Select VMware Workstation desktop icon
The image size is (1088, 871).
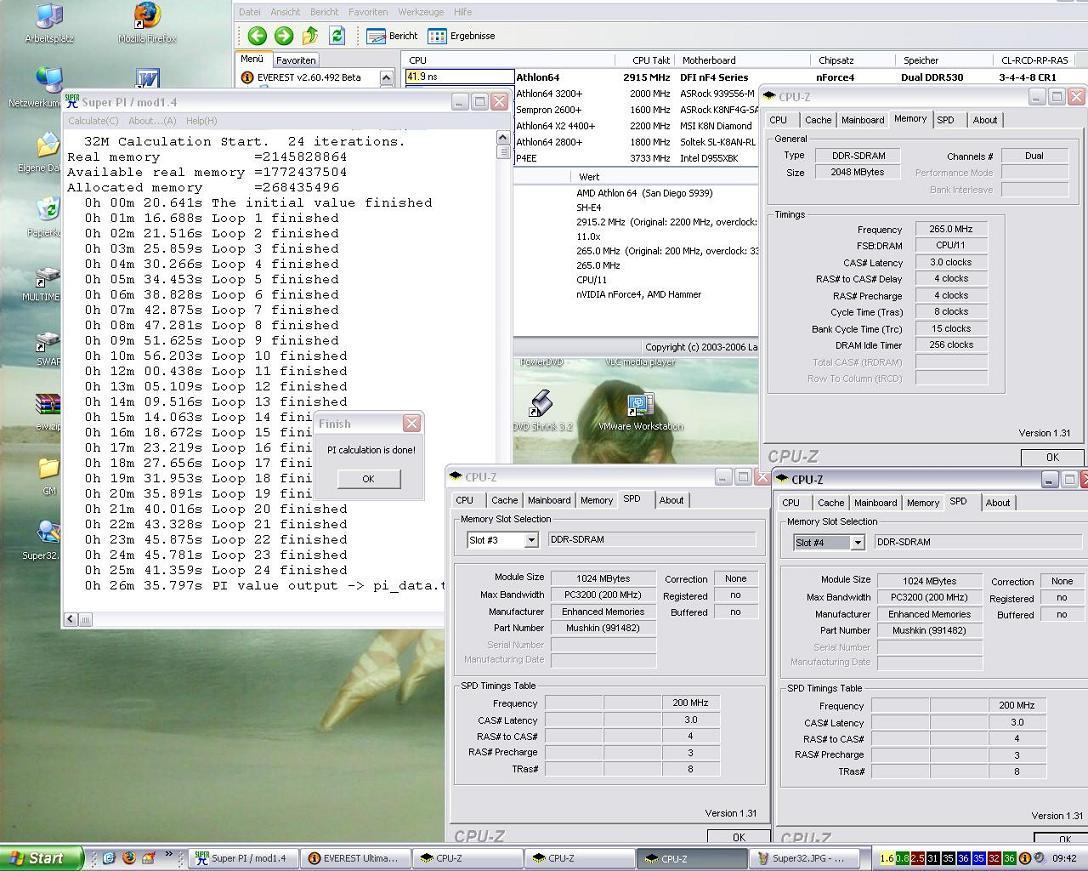[x=640, y=412]
